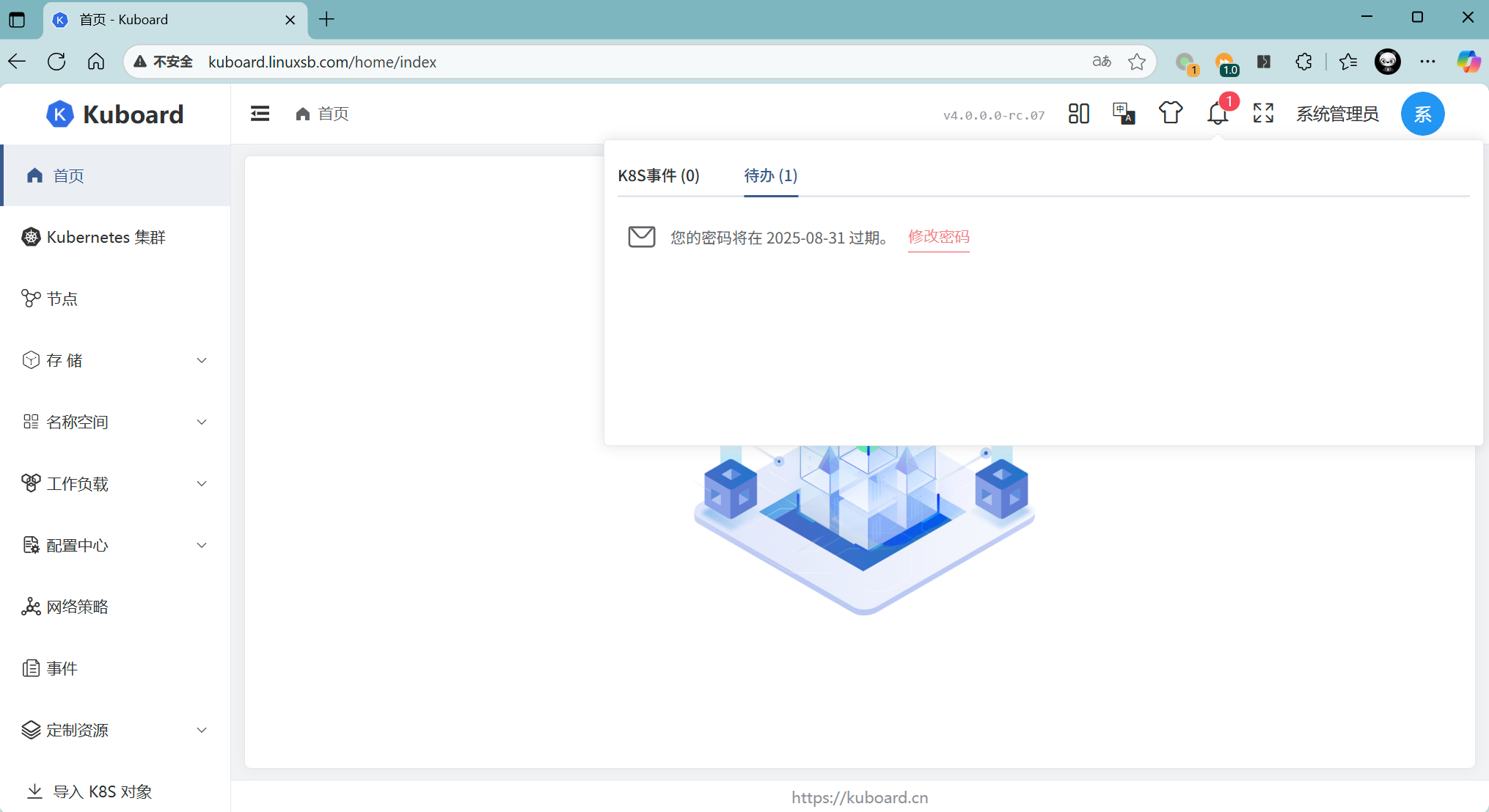1489x812 pixels.
Task: Favorite this page with star icon
Action: [x=1136, y=62]
